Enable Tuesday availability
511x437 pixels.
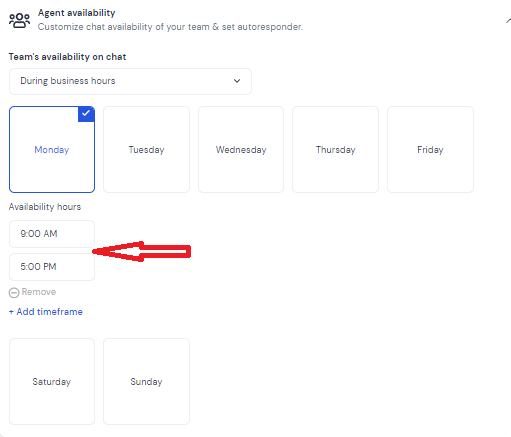146,149
